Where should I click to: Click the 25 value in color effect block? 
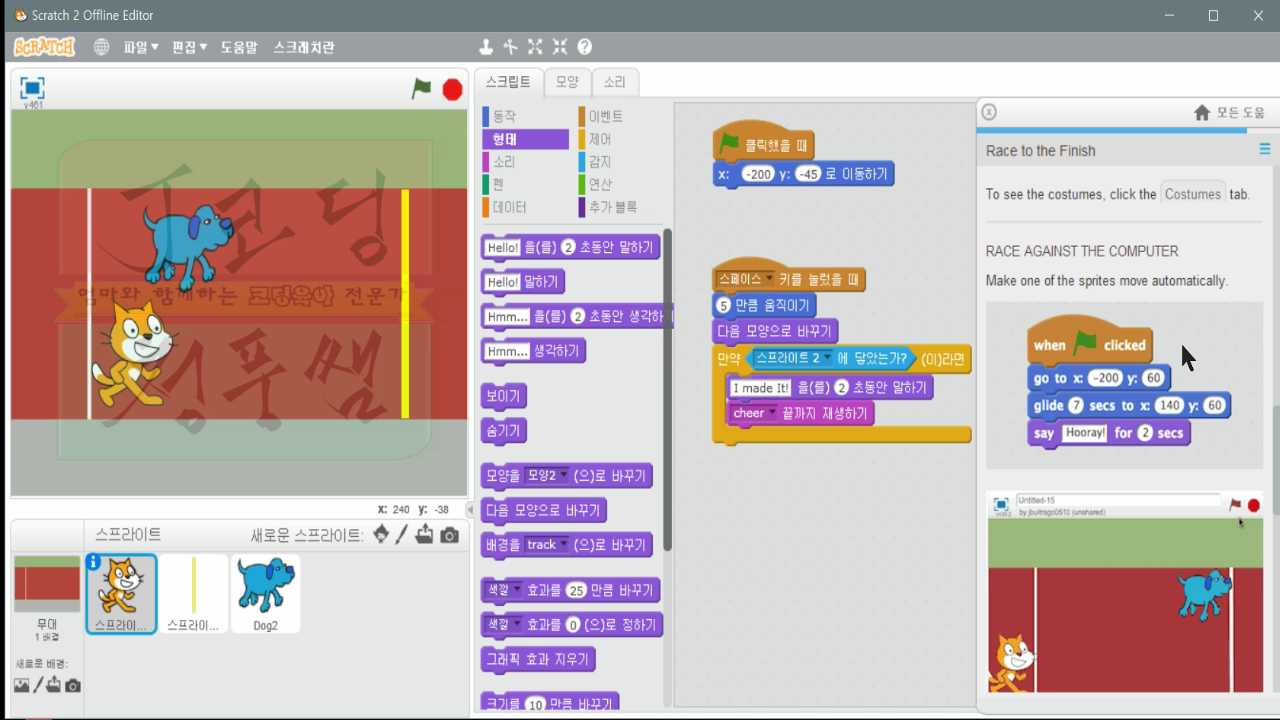pos(575,591)
